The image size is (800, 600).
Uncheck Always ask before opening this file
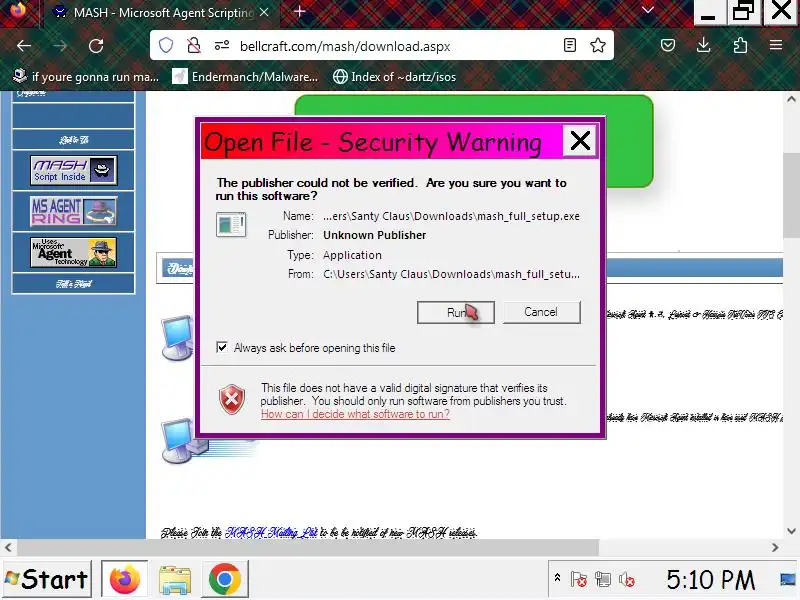tap(222, 347)
